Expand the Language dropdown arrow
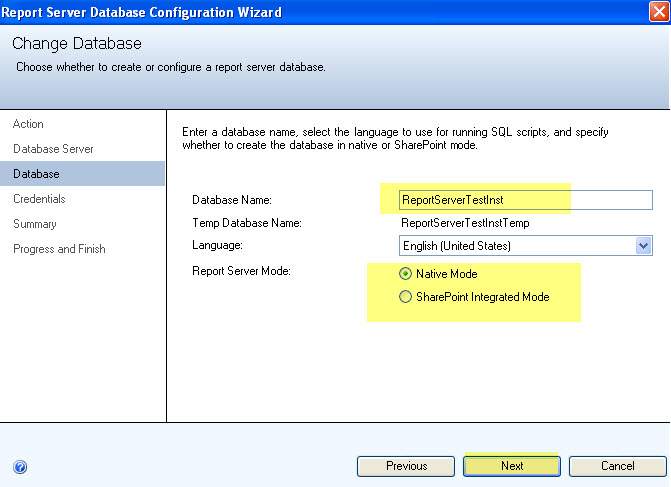This screenshot has height=487, width=671. 643,246
